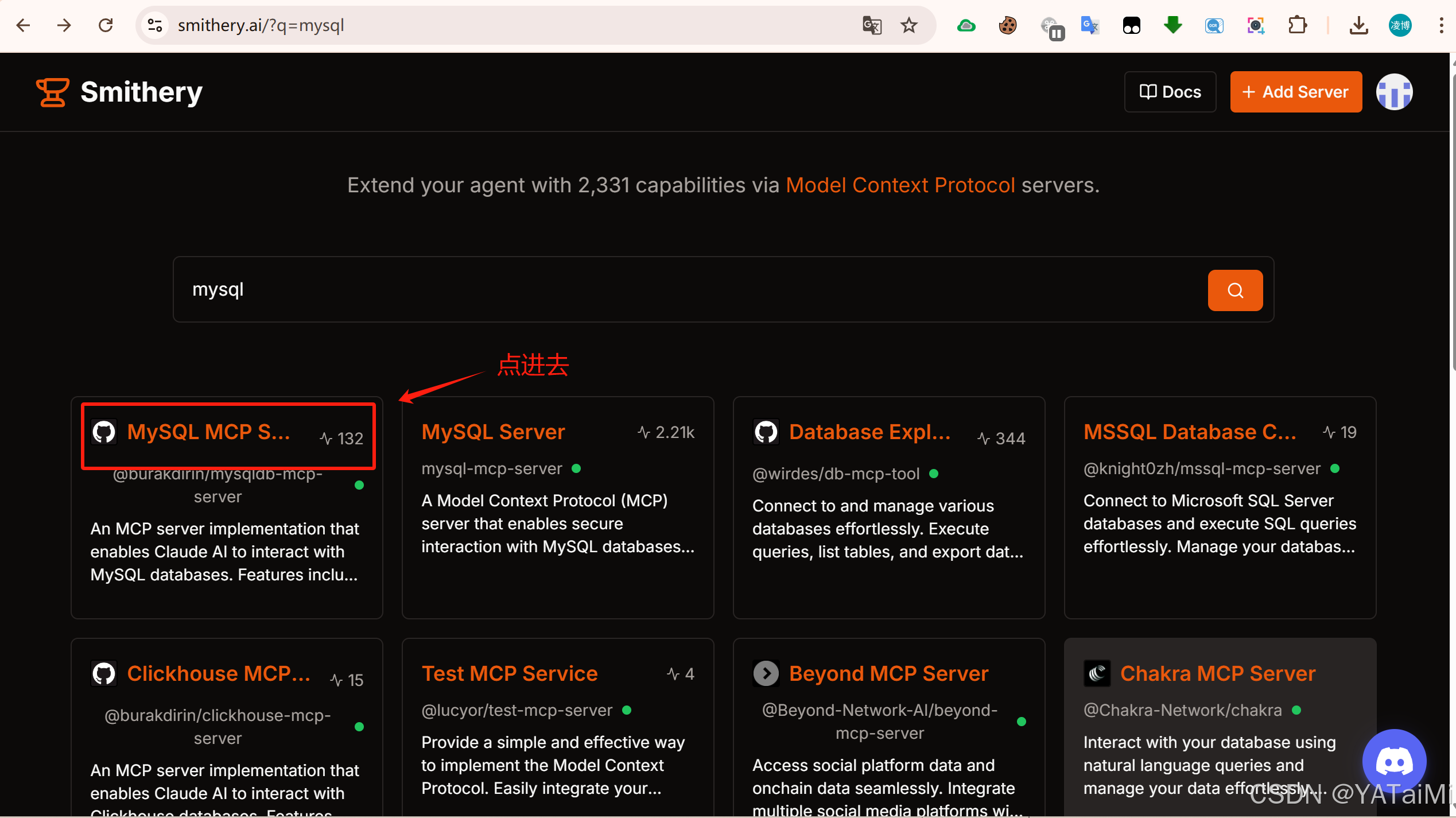This screenshot has width=1456, height=818.
Task: Open browser extensions puzzle icon
Action: [x=1297, y=25]
